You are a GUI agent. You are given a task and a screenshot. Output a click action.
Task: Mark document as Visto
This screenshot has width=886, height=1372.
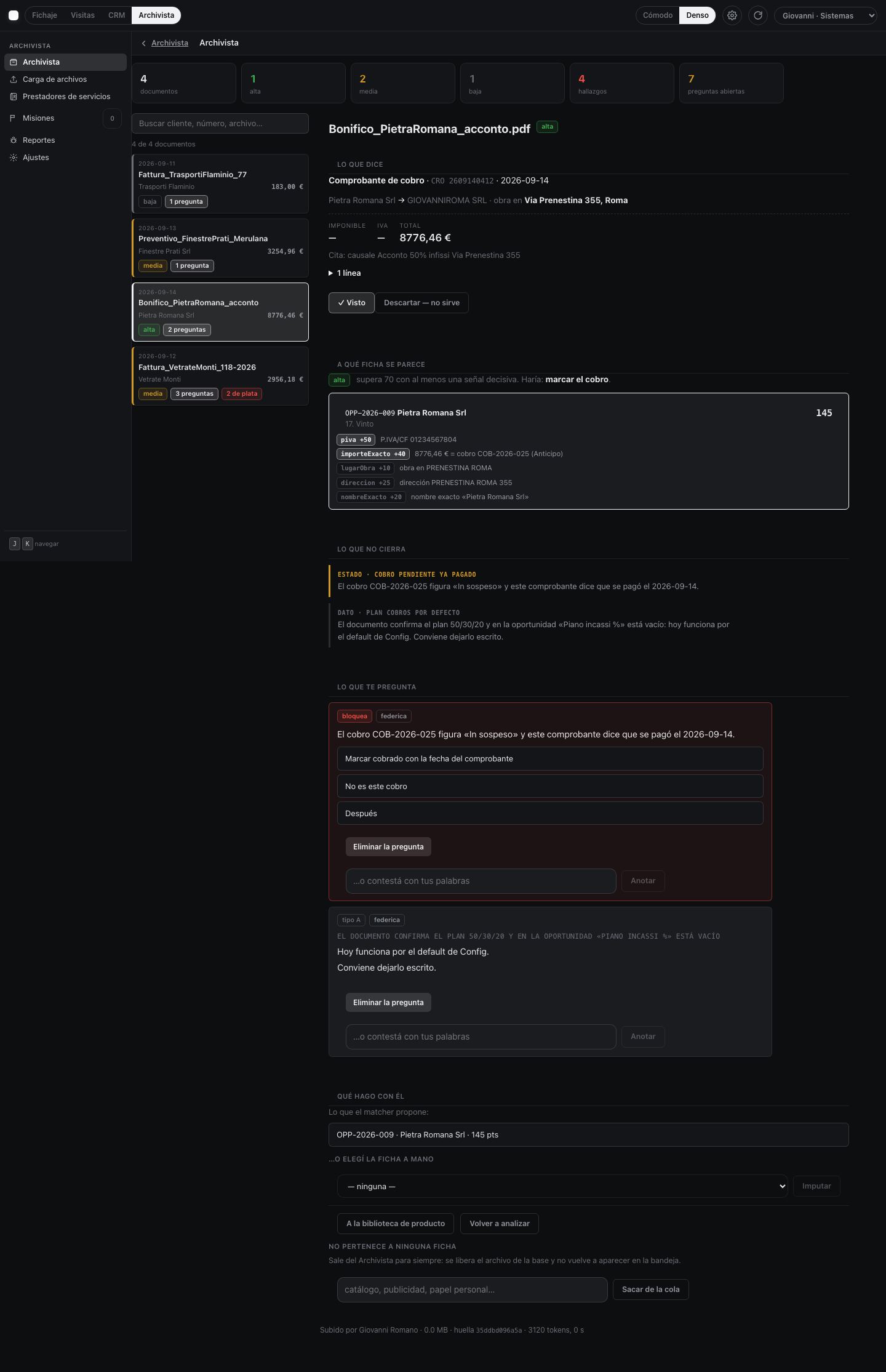351,303
